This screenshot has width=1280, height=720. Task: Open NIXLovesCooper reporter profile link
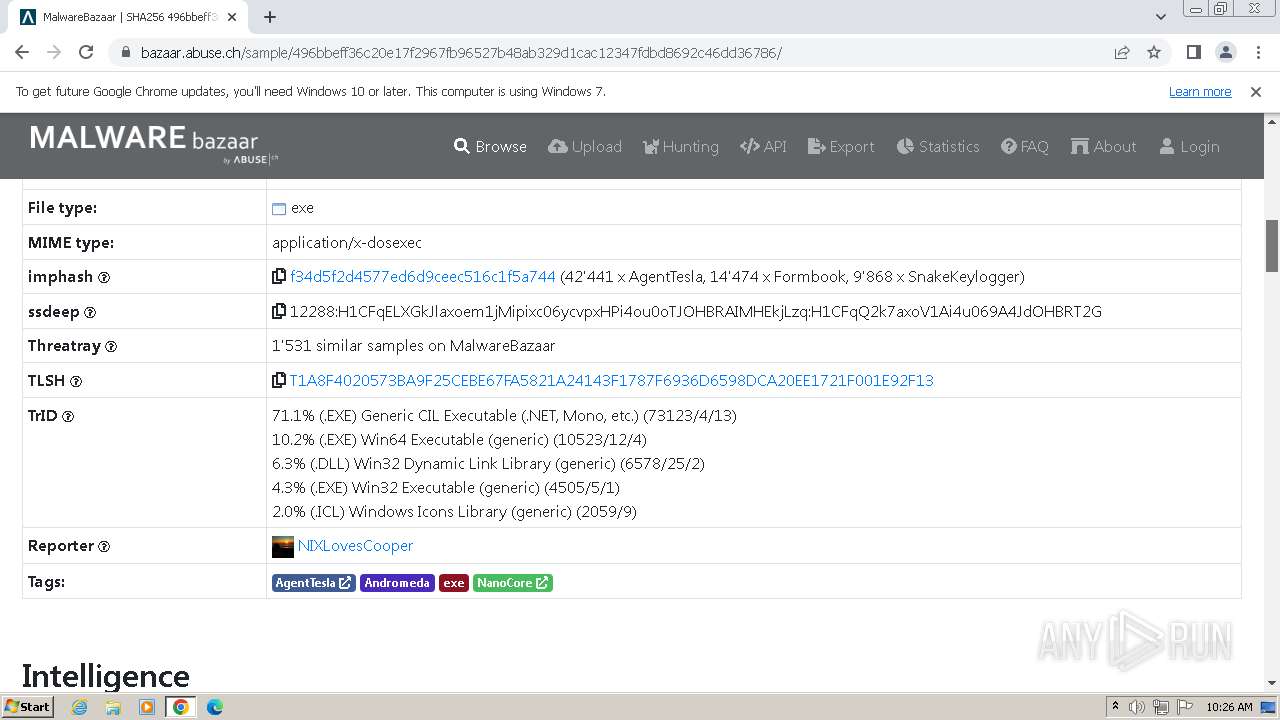(355, 546)
